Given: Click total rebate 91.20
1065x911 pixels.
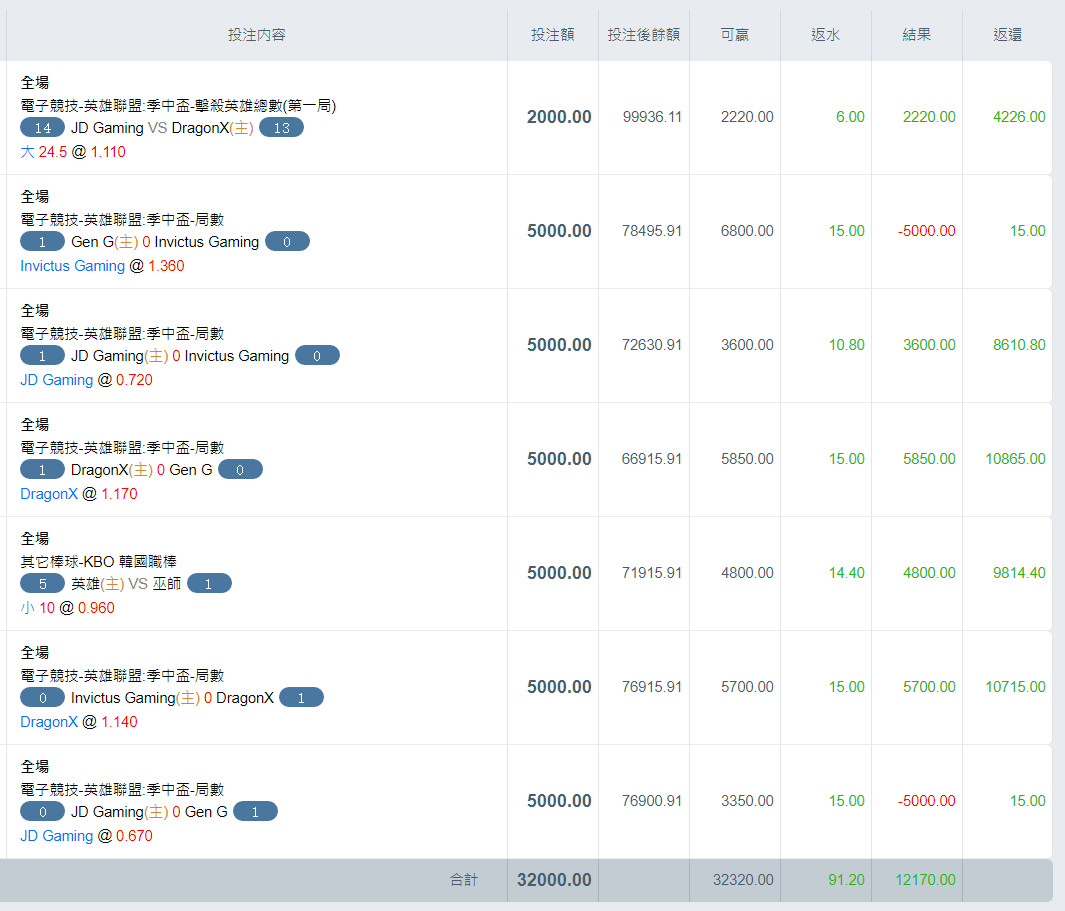Looking at the screenshot, I should click(846, 880).
